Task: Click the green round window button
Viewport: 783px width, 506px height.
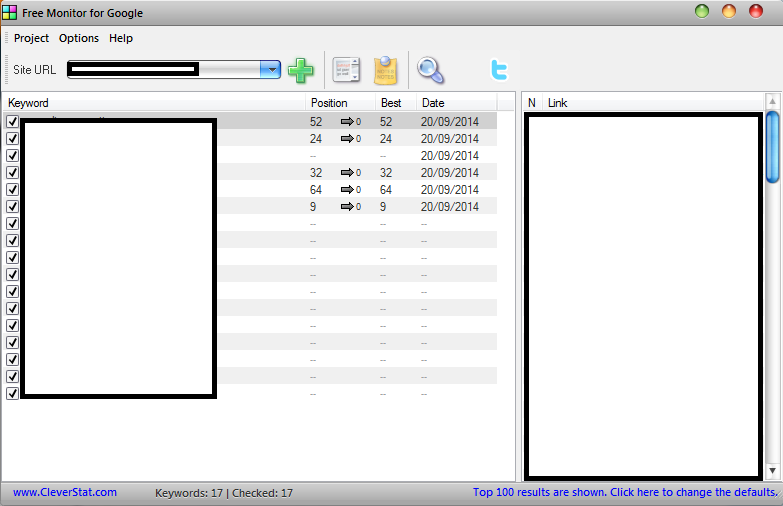Action: click(x=702, y=11)
